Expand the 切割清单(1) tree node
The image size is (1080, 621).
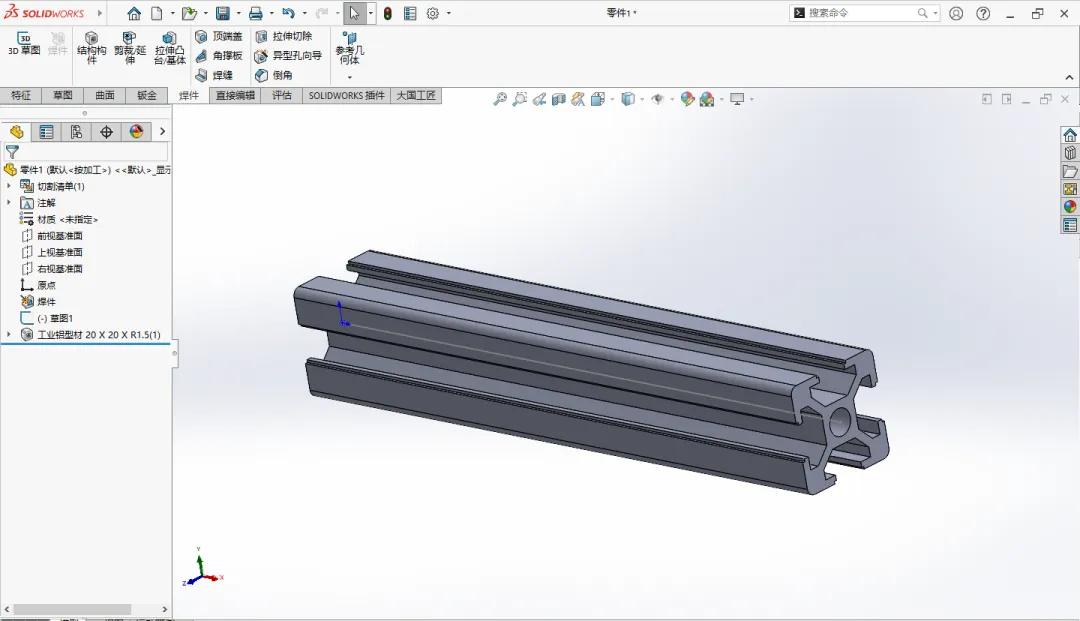click(x=8, y=186)
